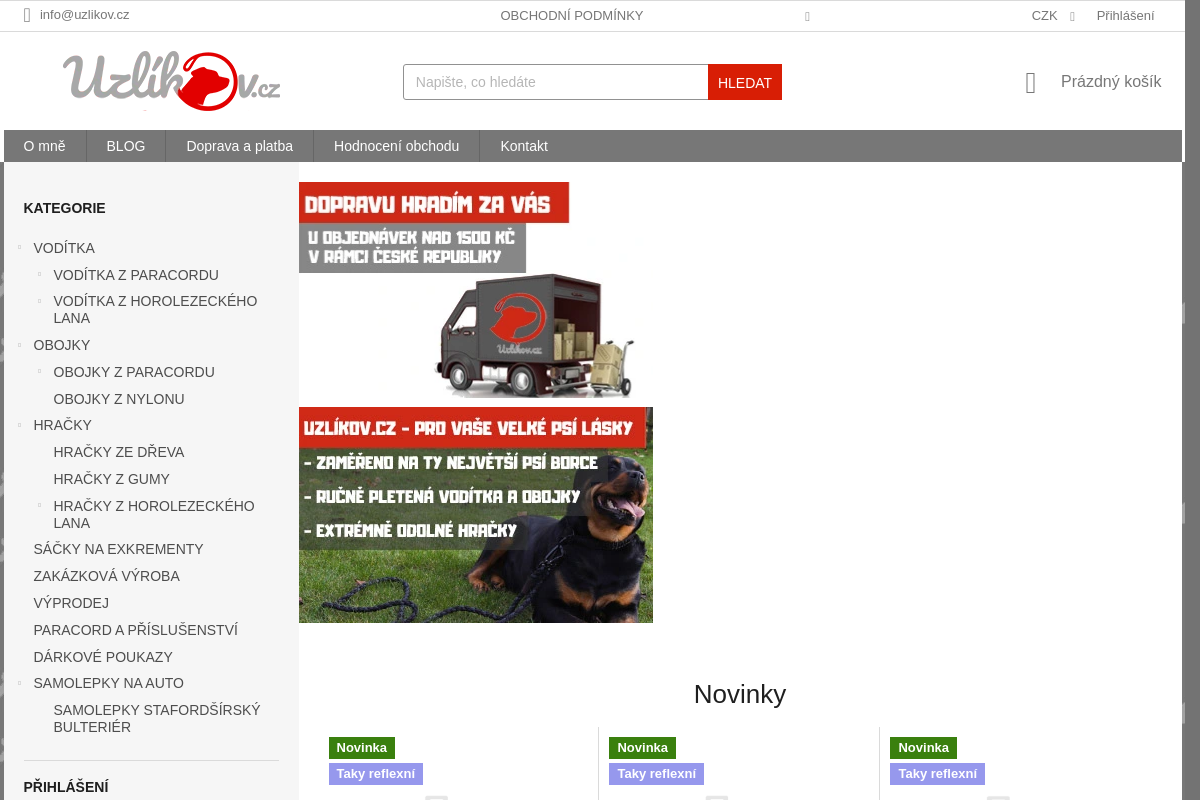Click the PŘIHLÁŠENÍ sidebar heading
This screenshot has width=1200, height=800.
point(66,787)
